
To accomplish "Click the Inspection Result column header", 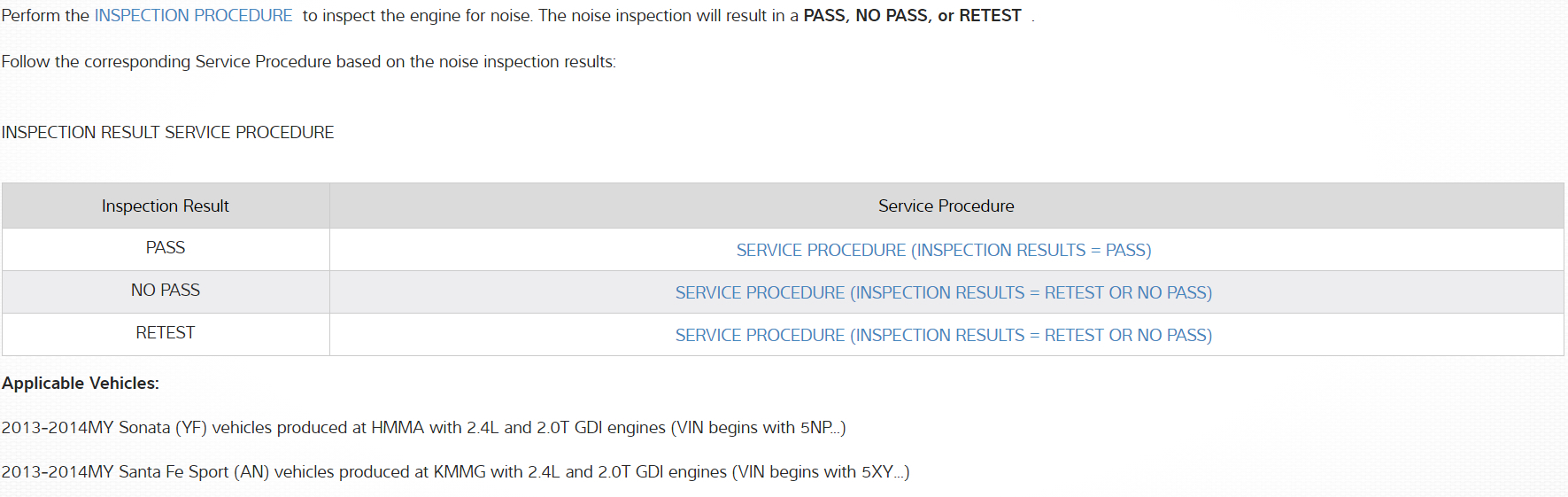I will point(166,206).
